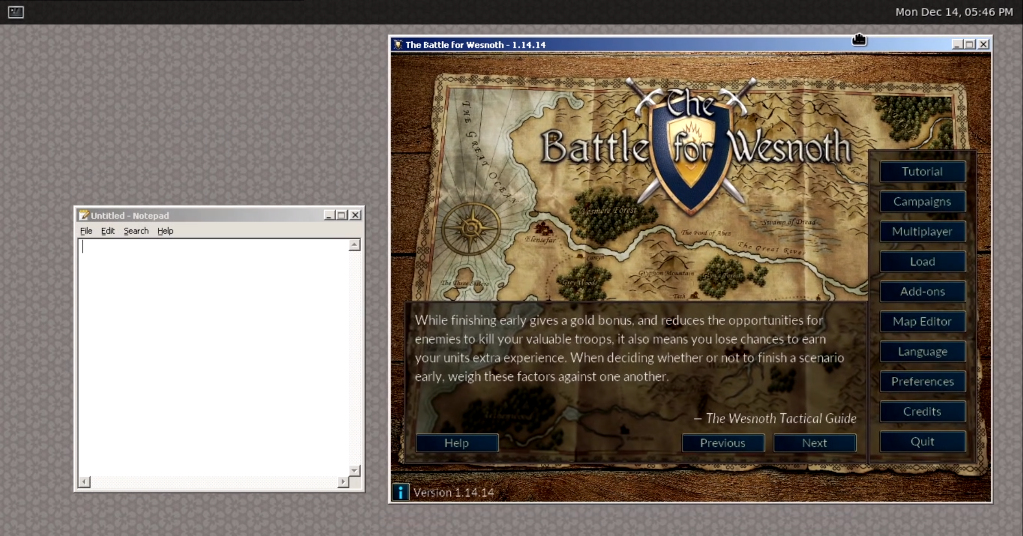The width and height of the screenshot is (1023, 536).
Task: Click Load to load a saved game
Action: tap(922, 261)
